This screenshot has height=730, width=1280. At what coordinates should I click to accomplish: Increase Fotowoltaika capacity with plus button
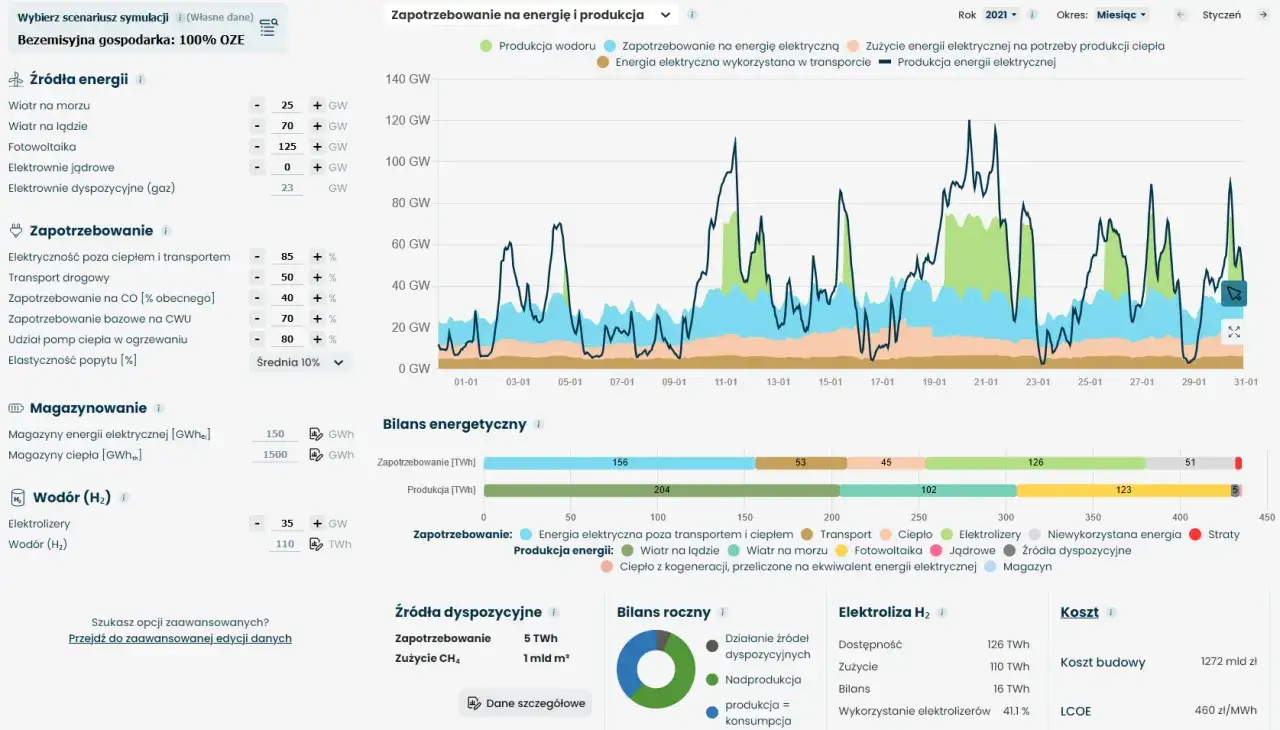[x=316, y=146]
